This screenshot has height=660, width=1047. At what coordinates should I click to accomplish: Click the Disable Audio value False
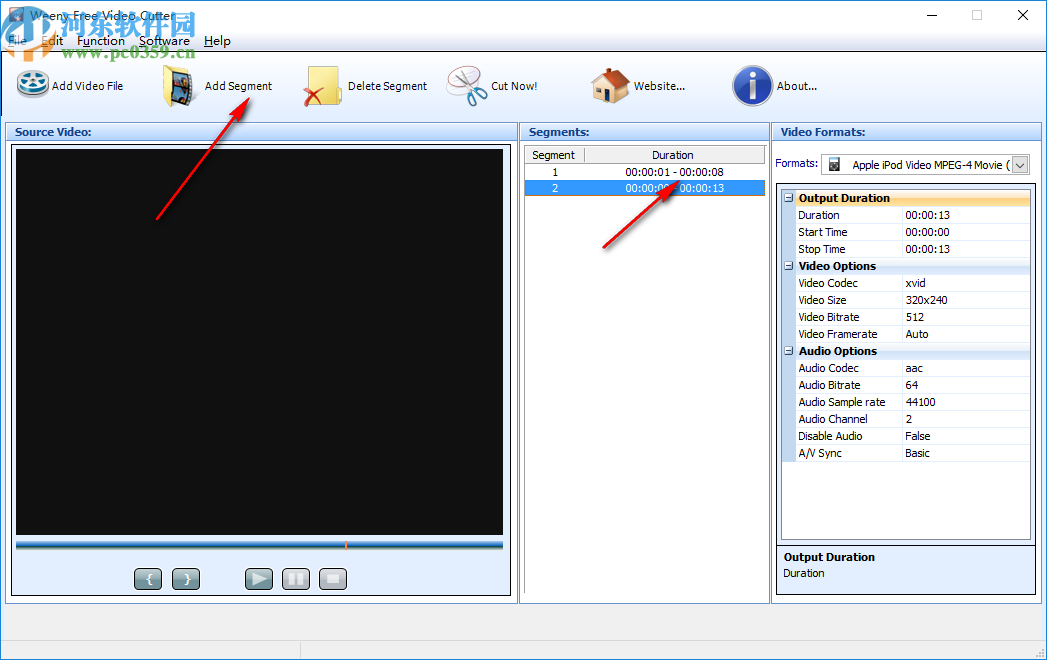[x=917, y=436]
